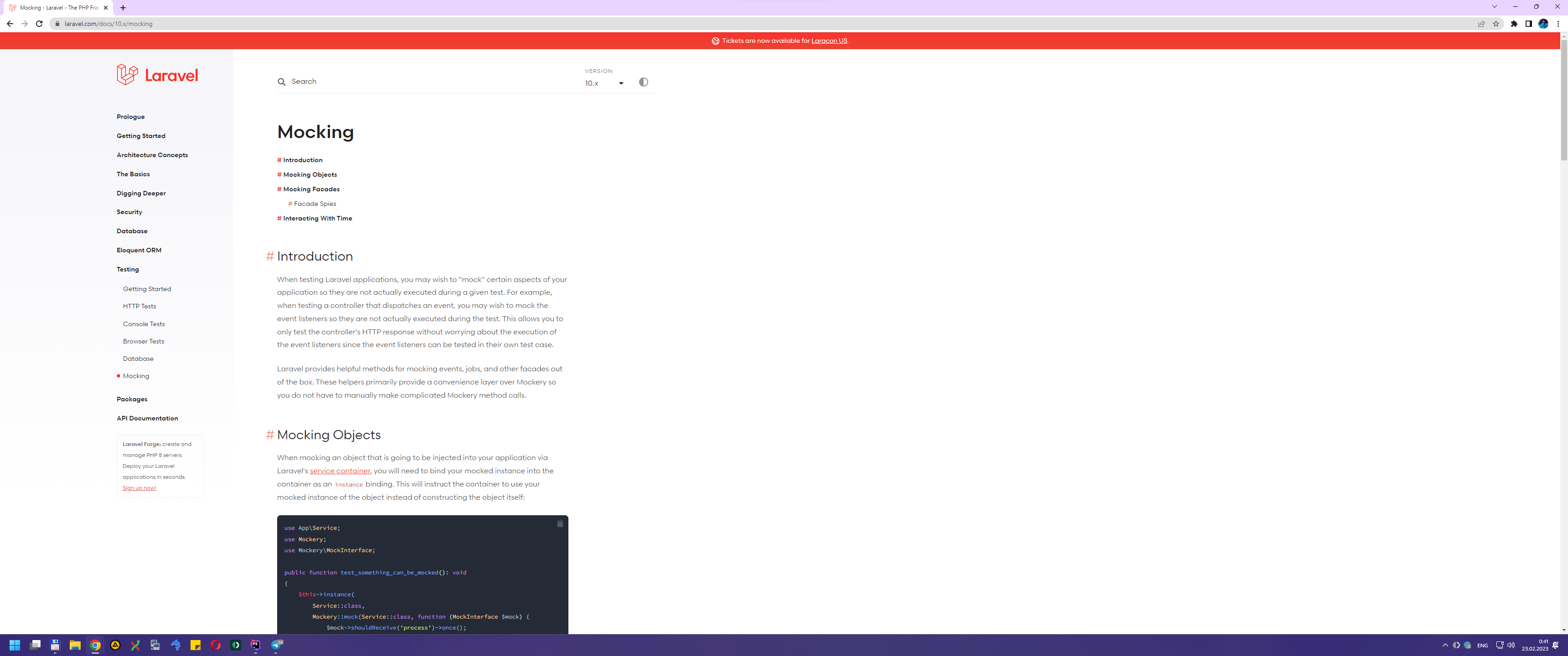Click the browser forward arrow
The height and width of the screenshot is (656, 1568).
click(24, 24)
